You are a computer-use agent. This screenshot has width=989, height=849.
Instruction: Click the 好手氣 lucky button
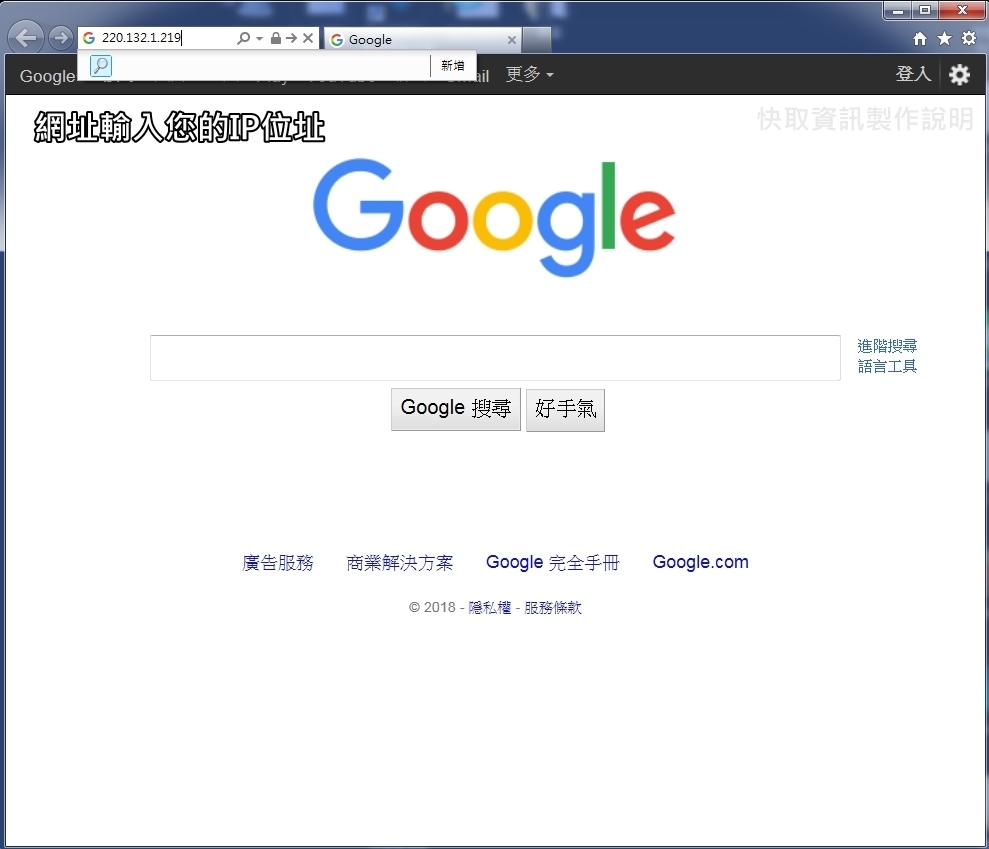[x=565, y=409]
